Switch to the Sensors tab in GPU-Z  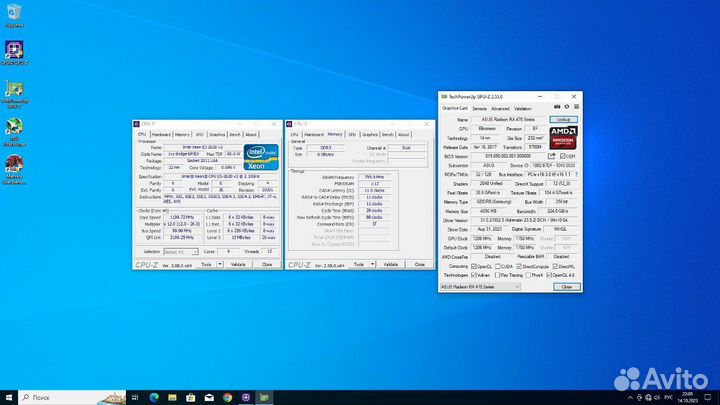(479, 109)
